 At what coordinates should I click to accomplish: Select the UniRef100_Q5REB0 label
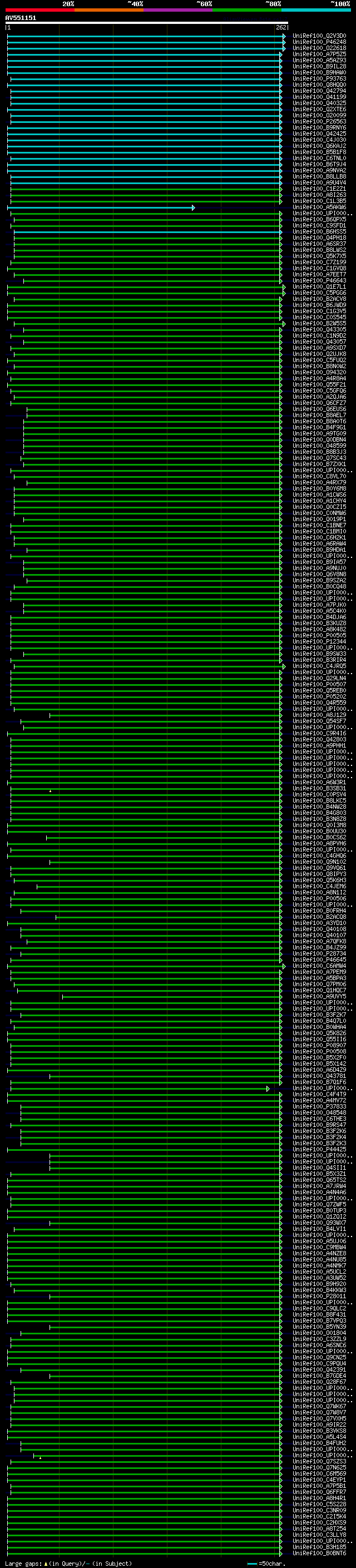click(x=319, y=690)
